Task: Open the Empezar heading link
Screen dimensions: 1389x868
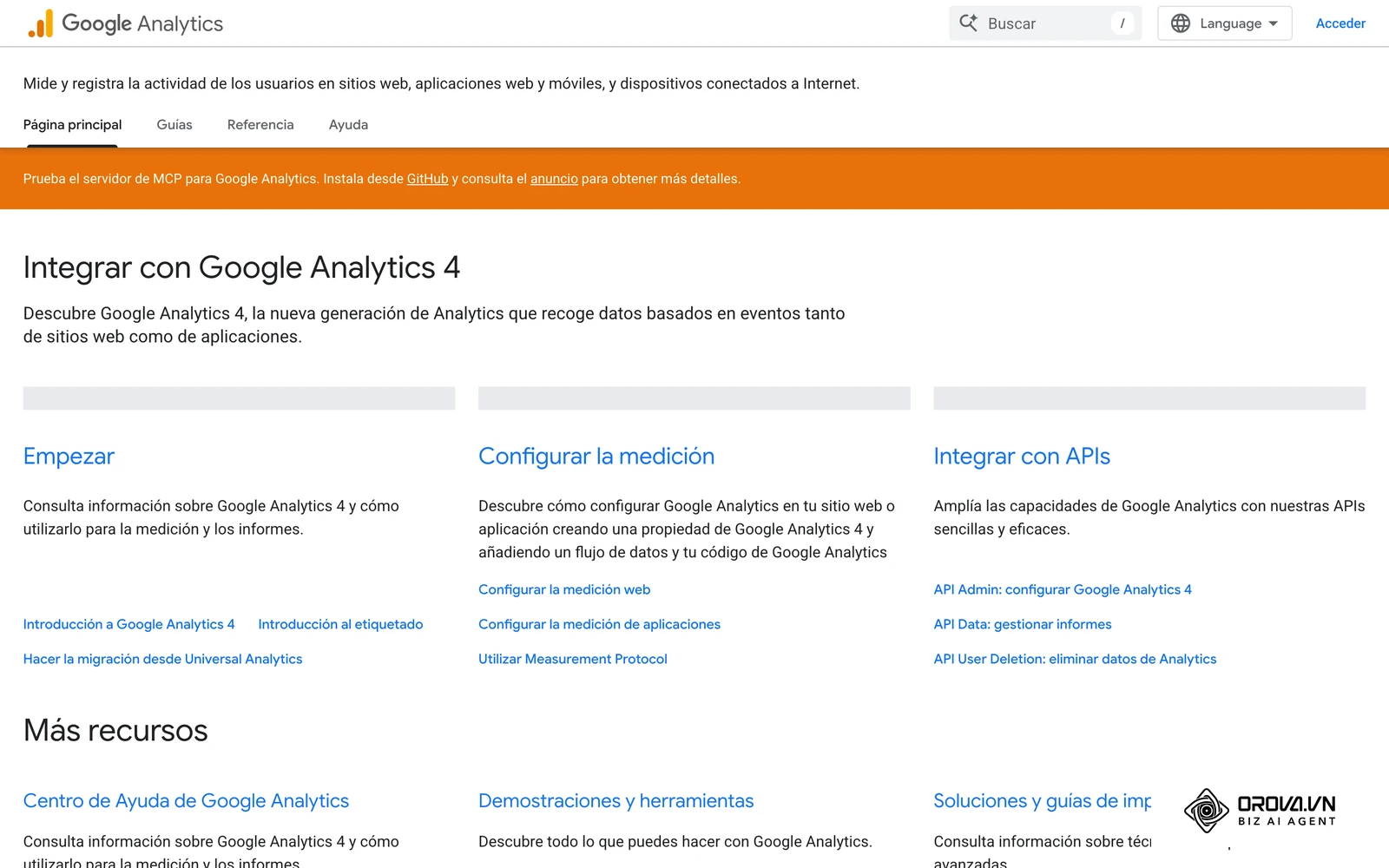Action: pyautogui.click(x=69, y=457)
